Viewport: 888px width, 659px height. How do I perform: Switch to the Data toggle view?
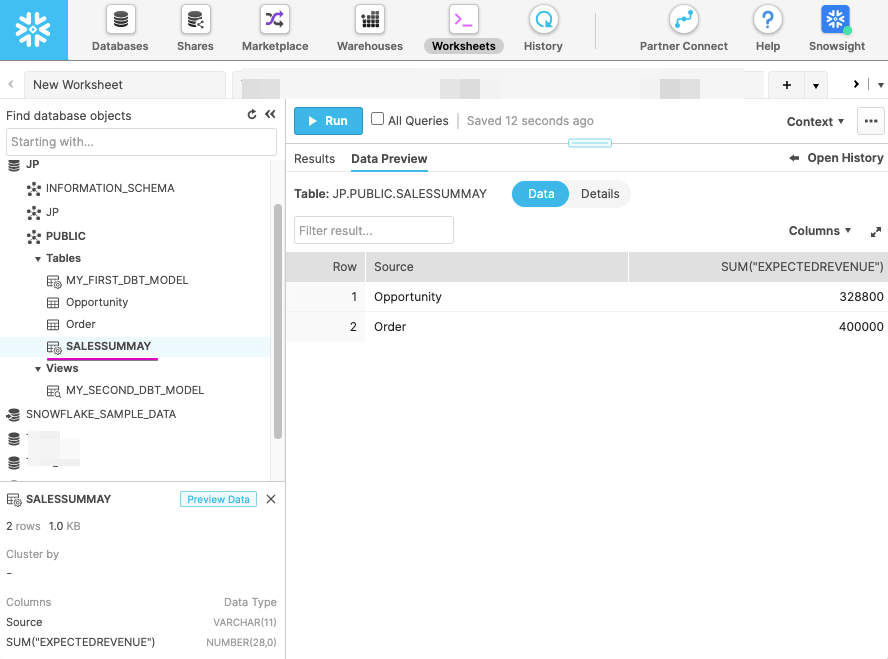point(540,194)
